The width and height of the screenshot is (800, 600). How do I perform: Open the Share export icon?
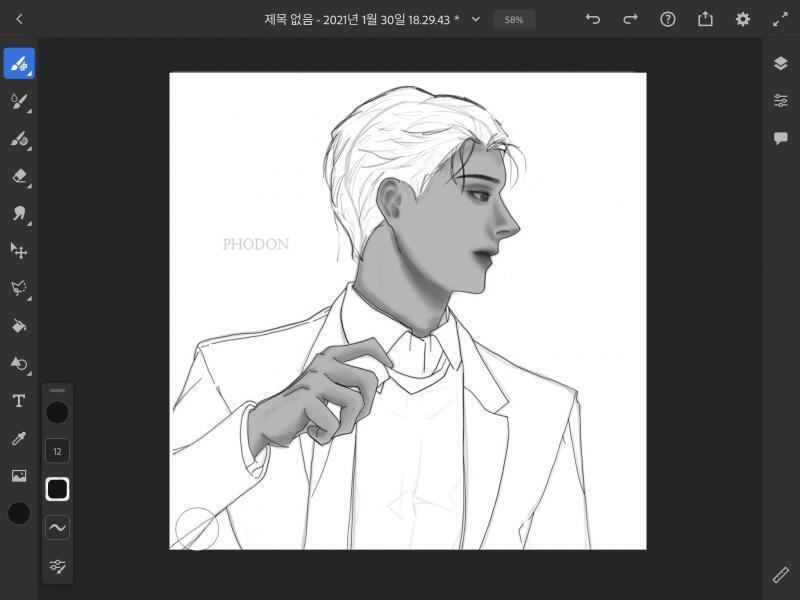click(705, 19)
